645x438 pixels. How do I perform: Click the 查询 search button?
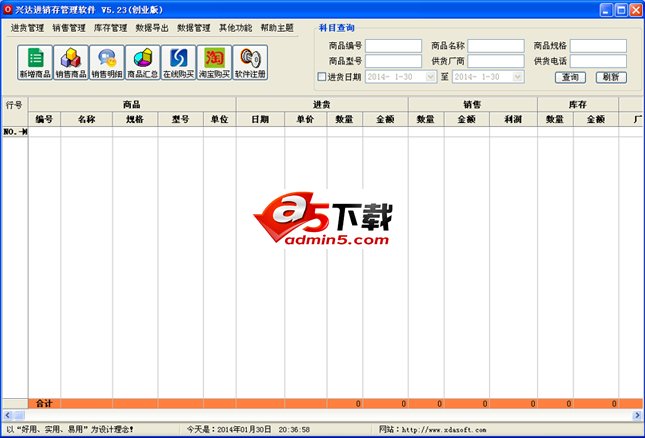pyautogui.click(x=570, y=77)
